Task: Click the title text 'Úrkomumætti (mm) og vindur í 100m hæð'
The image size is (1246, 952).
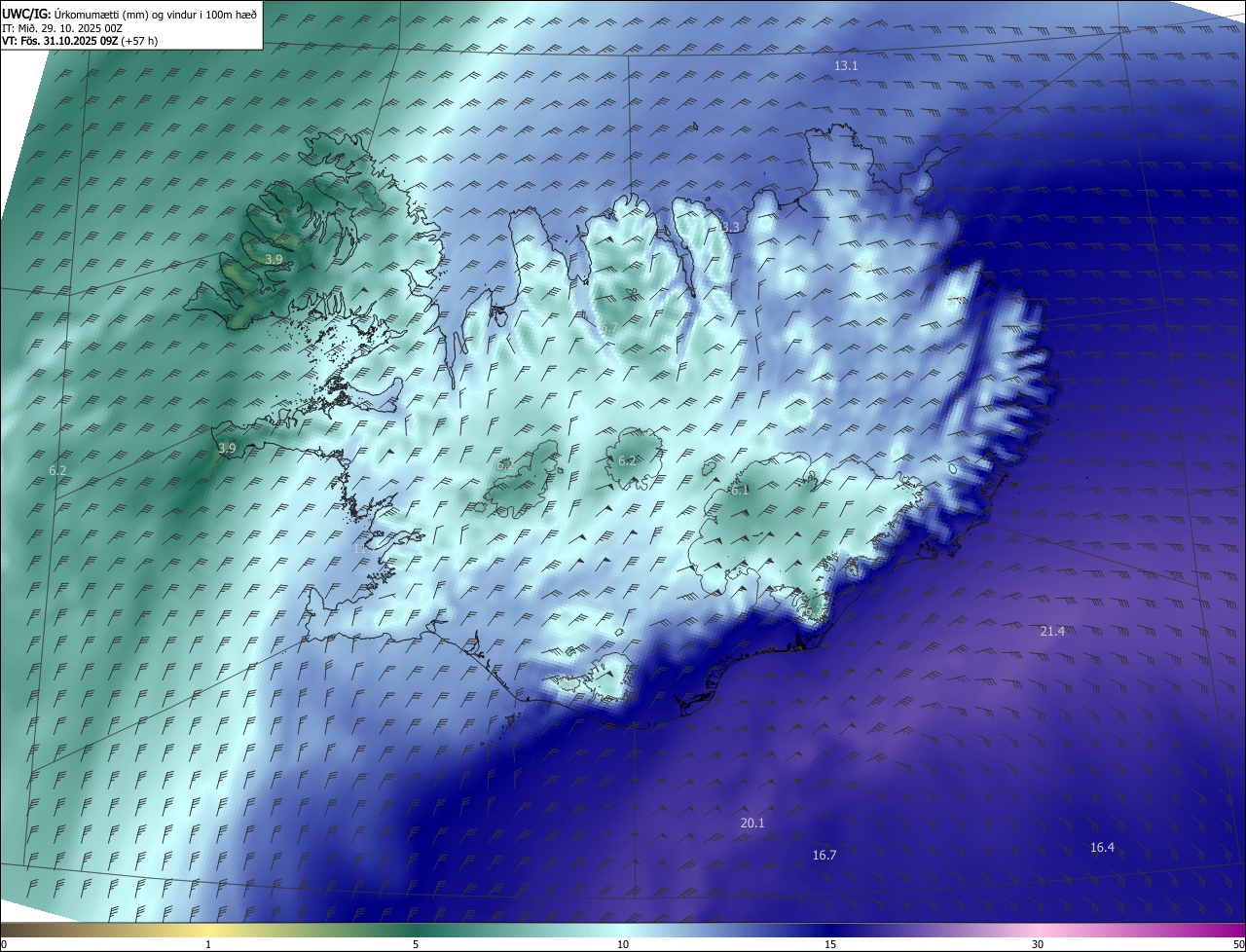Action: [155, 14]
